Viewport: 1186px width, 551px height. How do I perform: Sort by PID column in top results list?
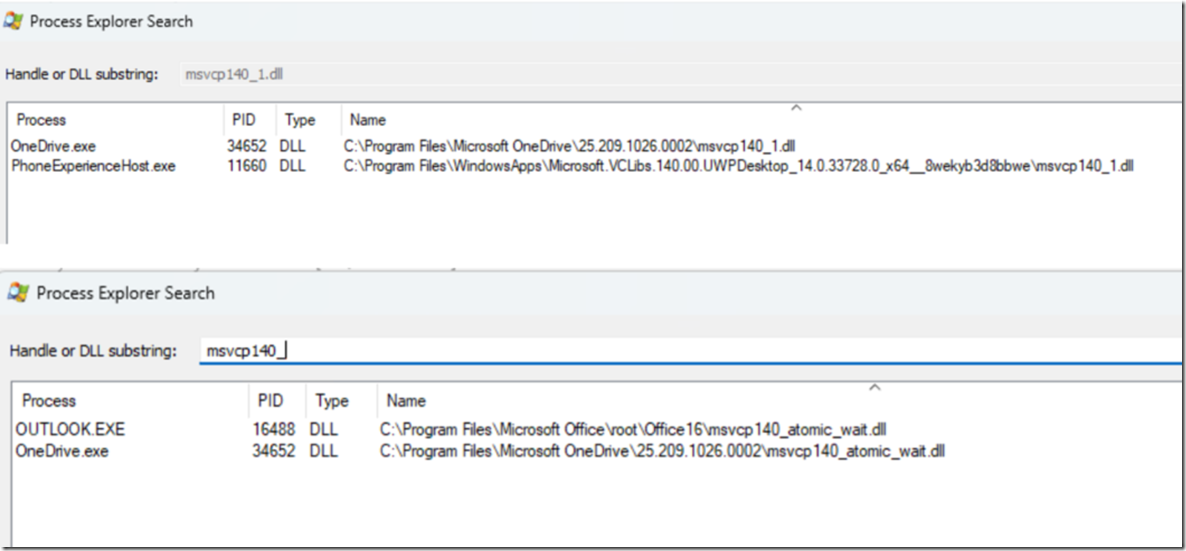point(243,120)
